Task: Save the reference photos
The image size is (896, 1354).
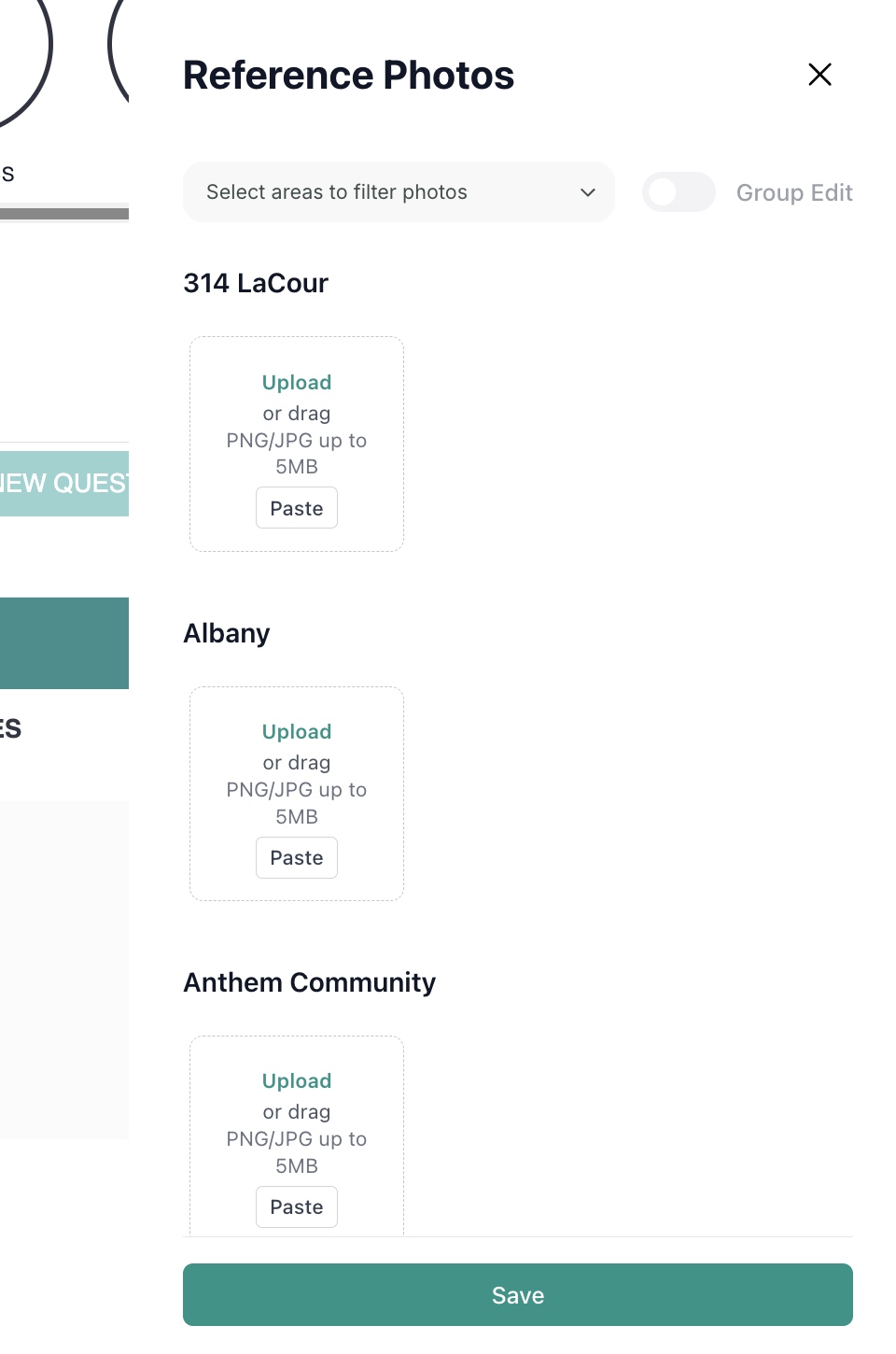Action: click(x=517, y=1295)
